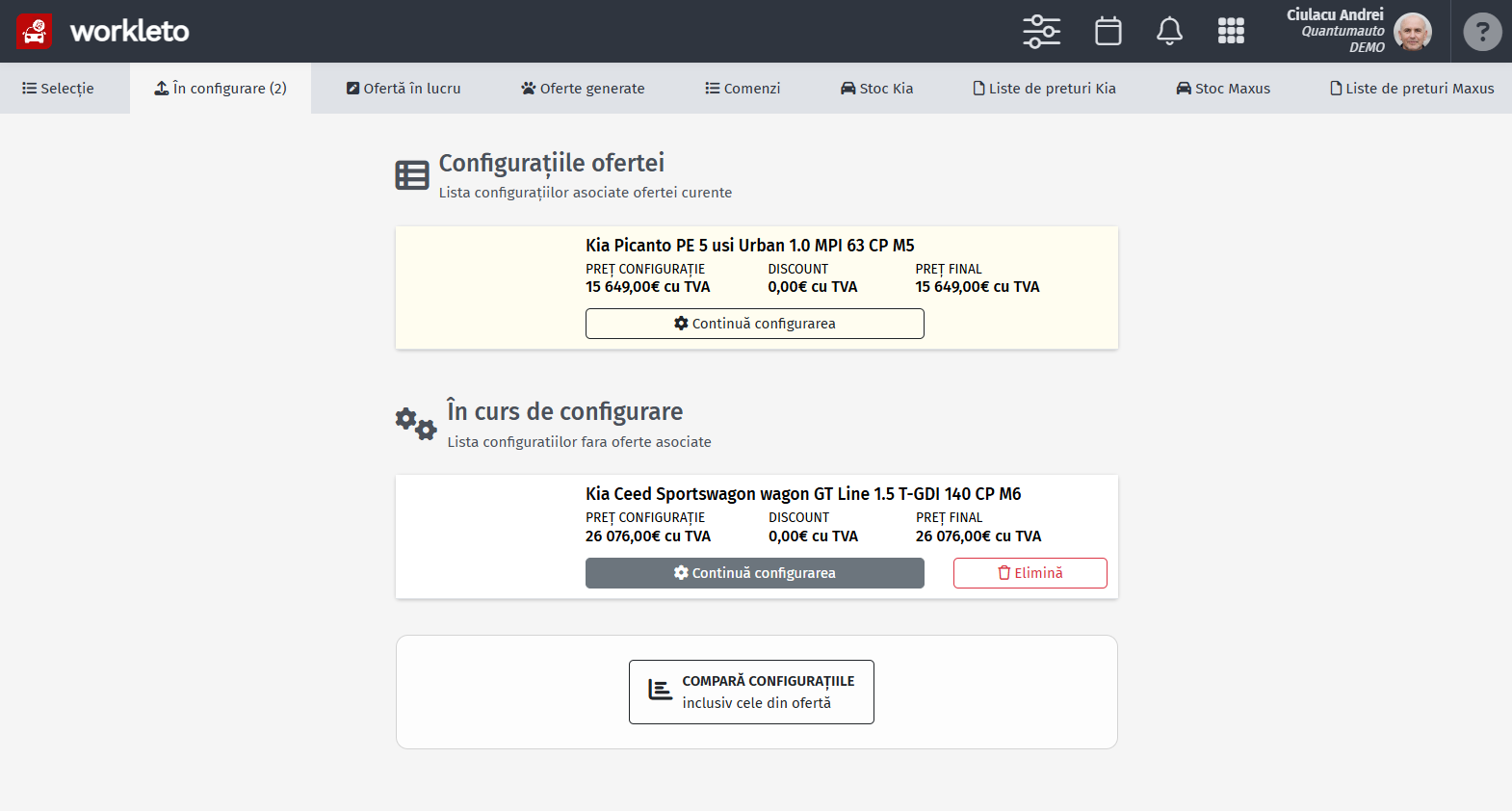This screenshot has width=1512, height=811.
Task: Click the Configurațiile ofertei heading
Action: pyautogui.click(x=552, y=163)
